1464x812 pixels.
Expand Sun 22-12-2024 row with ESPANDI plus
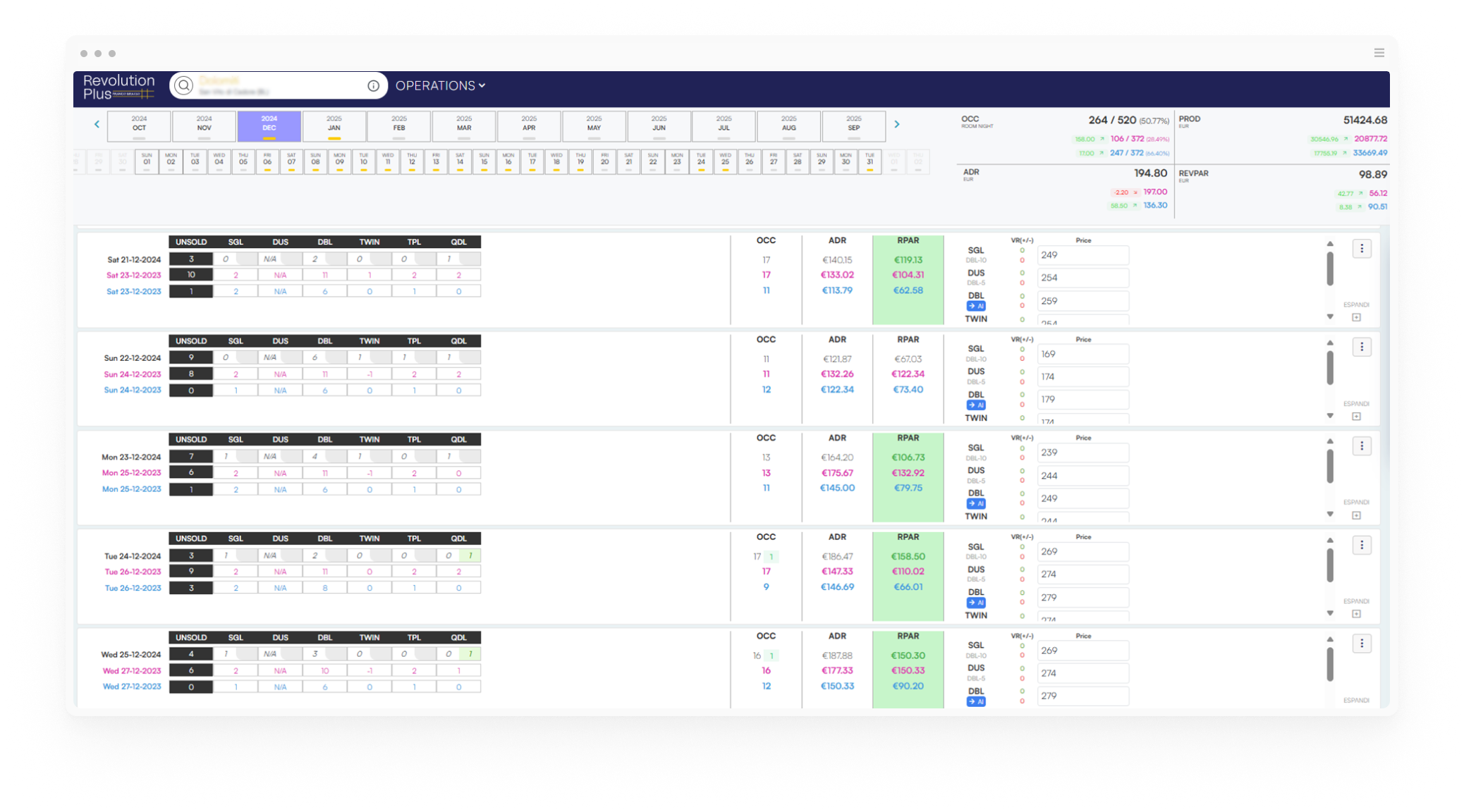(1356, 417)
